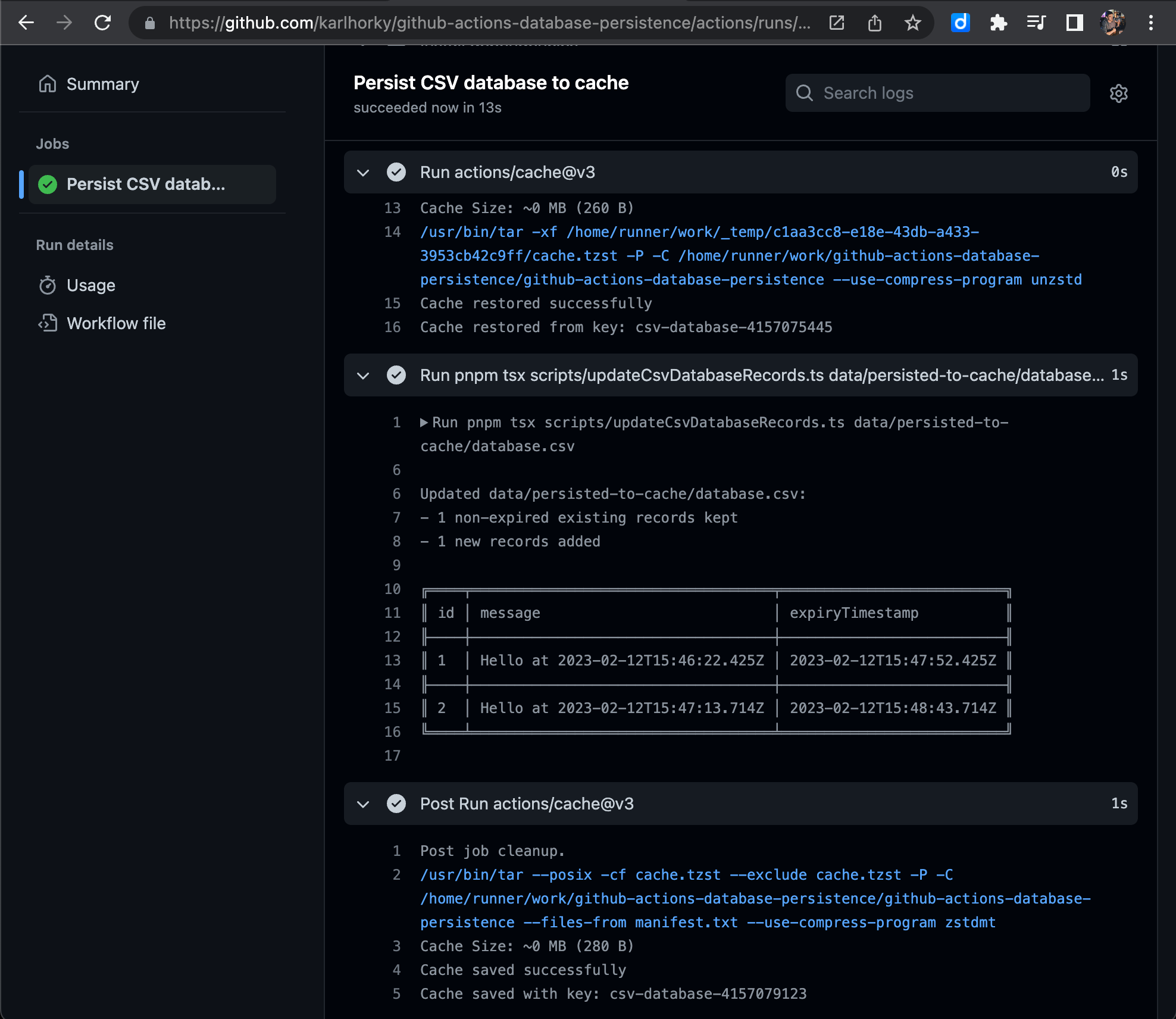The width and height of the screenshot is (1176, 1019).
Task: Toggle browser side panel icon
Action: (1074, 23)
